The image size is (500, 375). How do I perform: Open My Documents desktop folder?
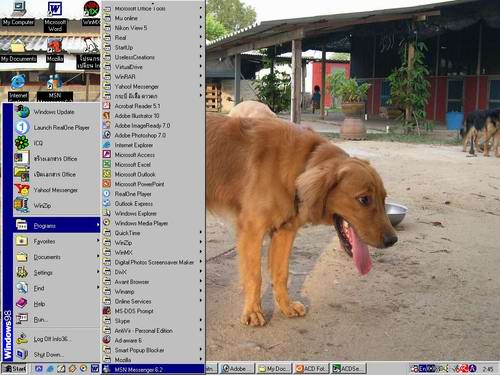tap(18, 51)
